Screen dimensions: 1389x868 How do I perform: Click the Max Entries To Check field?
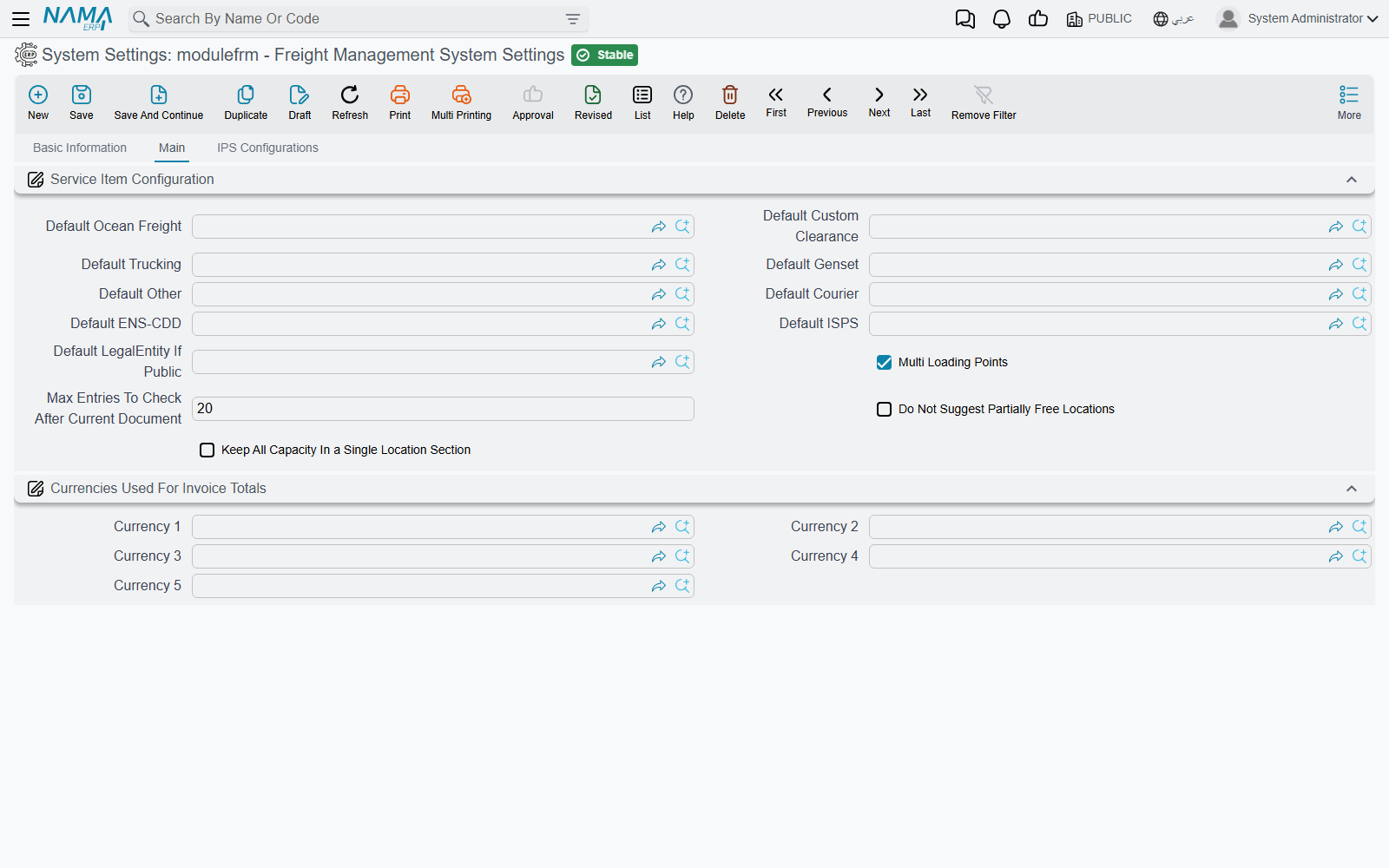click(x=443, y=409)
